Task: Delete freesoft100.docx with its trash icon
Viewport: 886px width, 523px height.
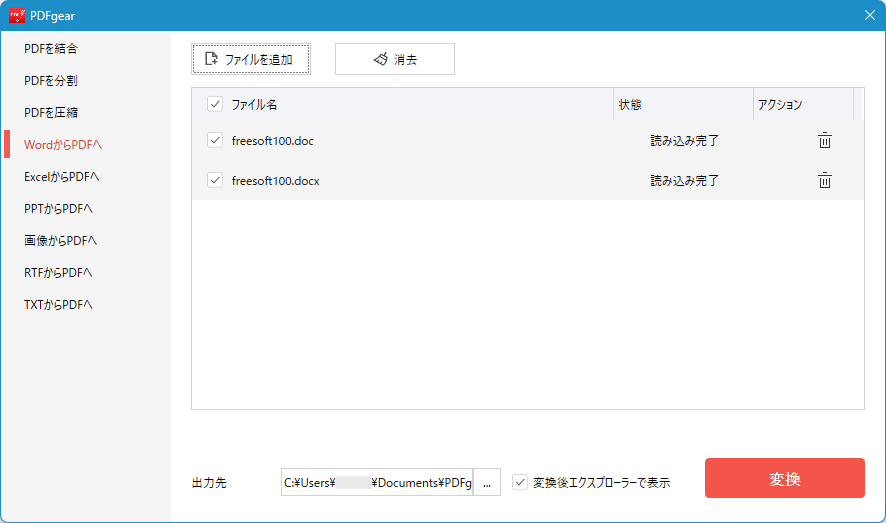Action: (824, 180)
